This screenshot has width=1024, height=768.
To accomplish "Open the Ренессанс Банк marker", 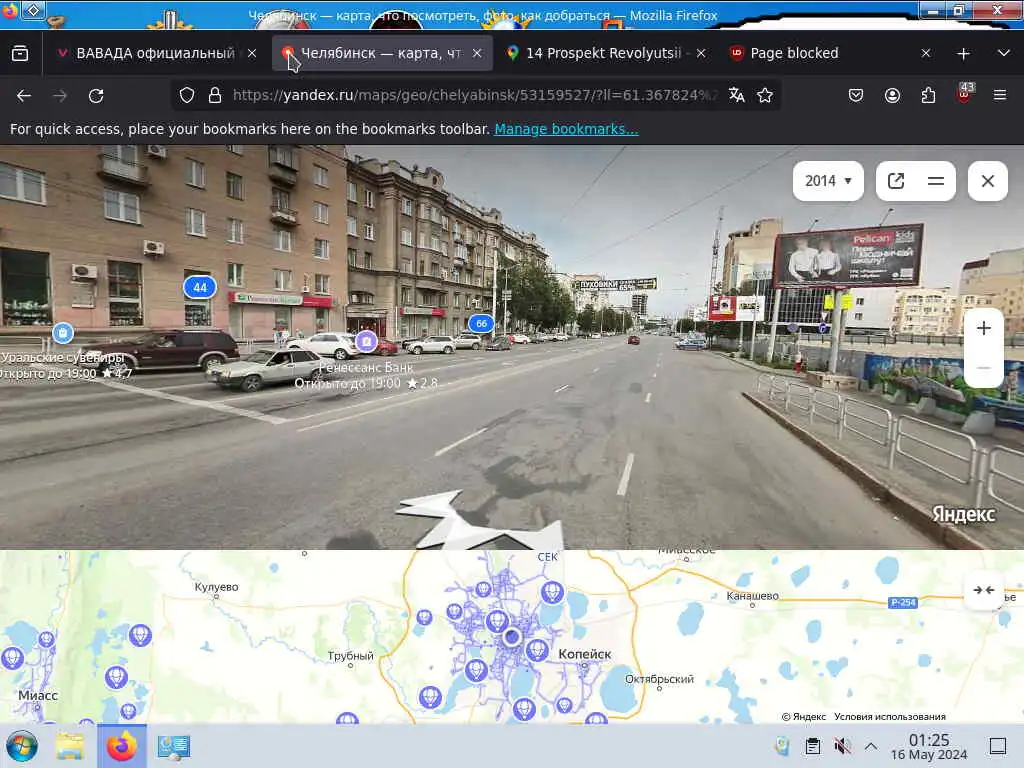I will tap(366, 341).
